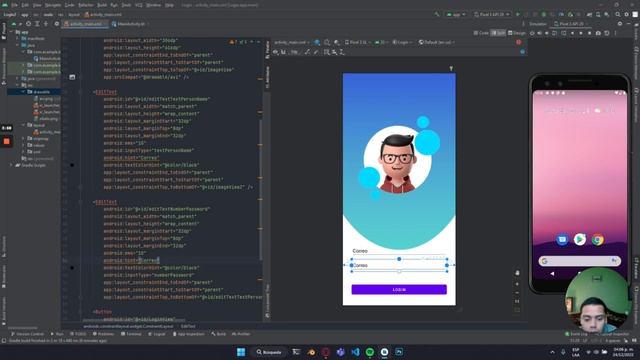Toggle the autoconnect magnet icon in design toolbar
Image resolution: width=640 pixels, height=360 pixels.
point(283,52)
